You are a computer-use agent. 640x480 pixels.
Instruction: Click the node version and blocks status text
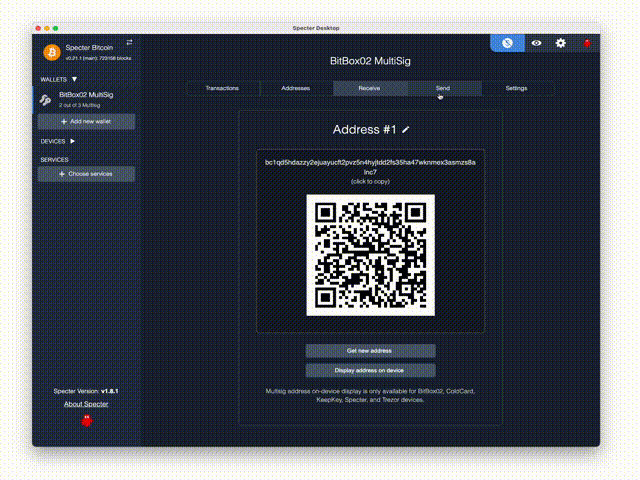[x=98, y=58]
